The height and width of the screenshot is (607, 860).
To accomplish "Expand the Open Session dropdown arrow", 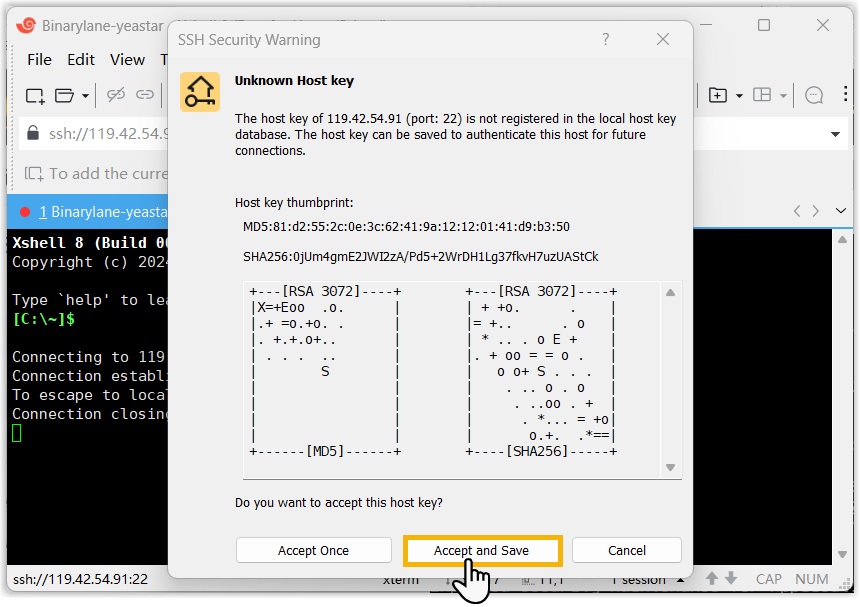I will (x=85, y=96).
